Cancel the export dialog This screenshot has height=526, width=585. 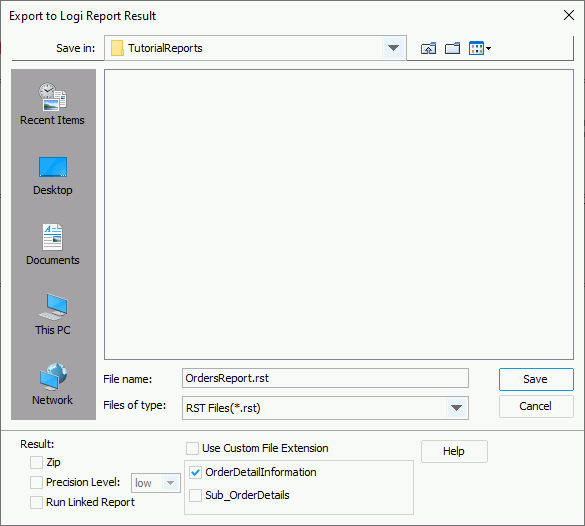tap(536, 406)
